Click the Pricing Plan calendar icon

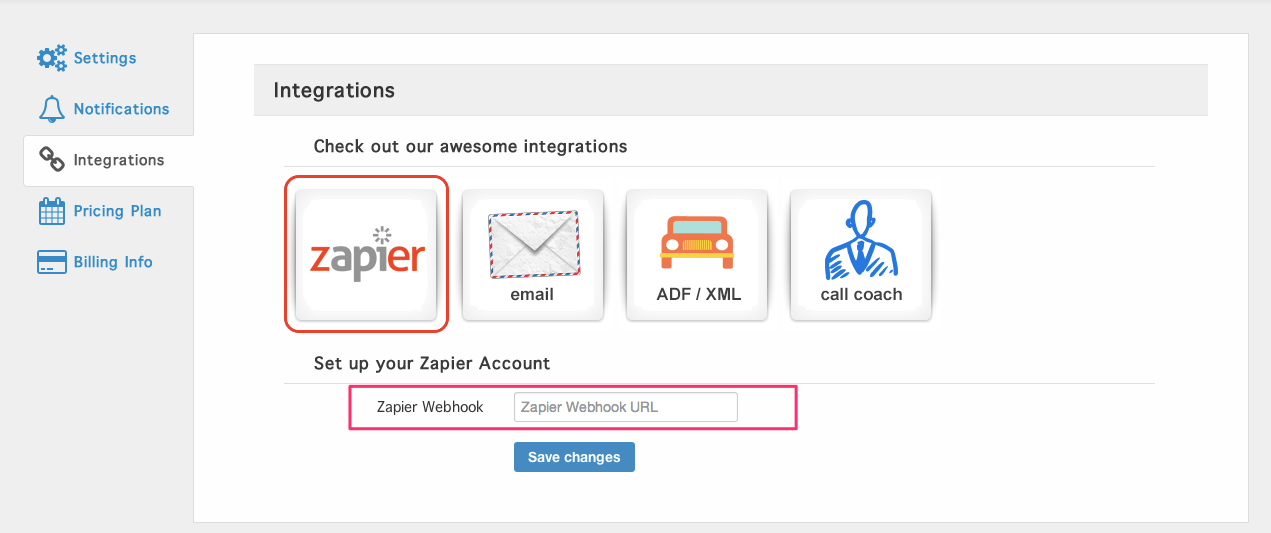(51, 211)
